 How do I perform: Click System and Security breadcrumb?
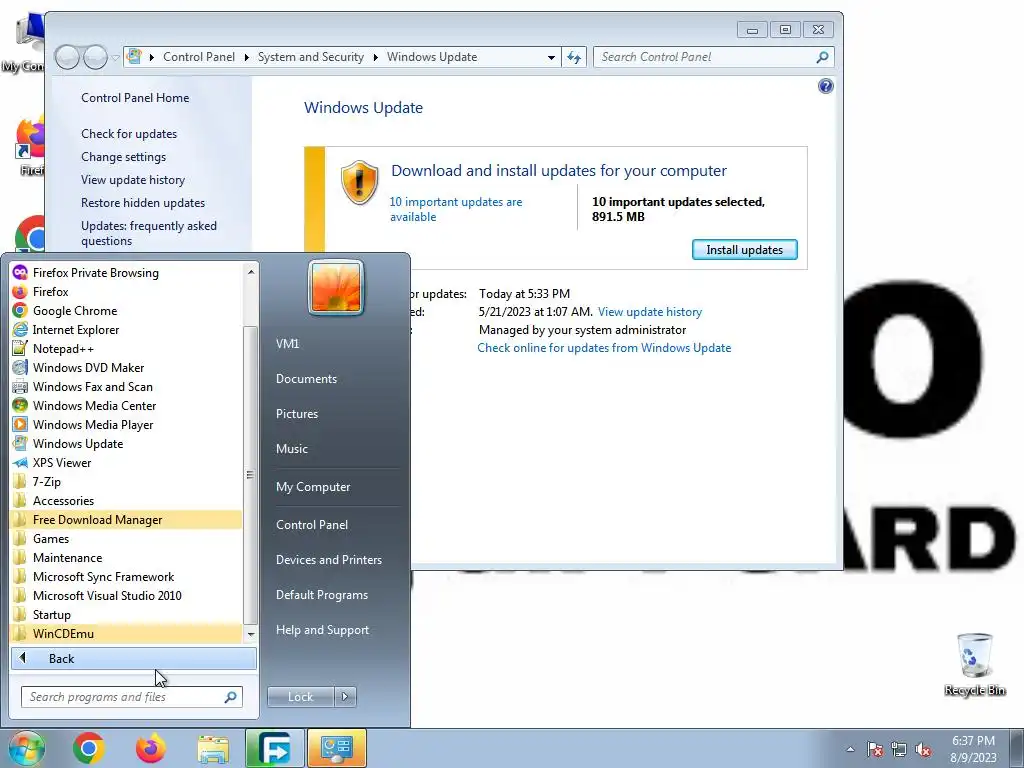311,57
